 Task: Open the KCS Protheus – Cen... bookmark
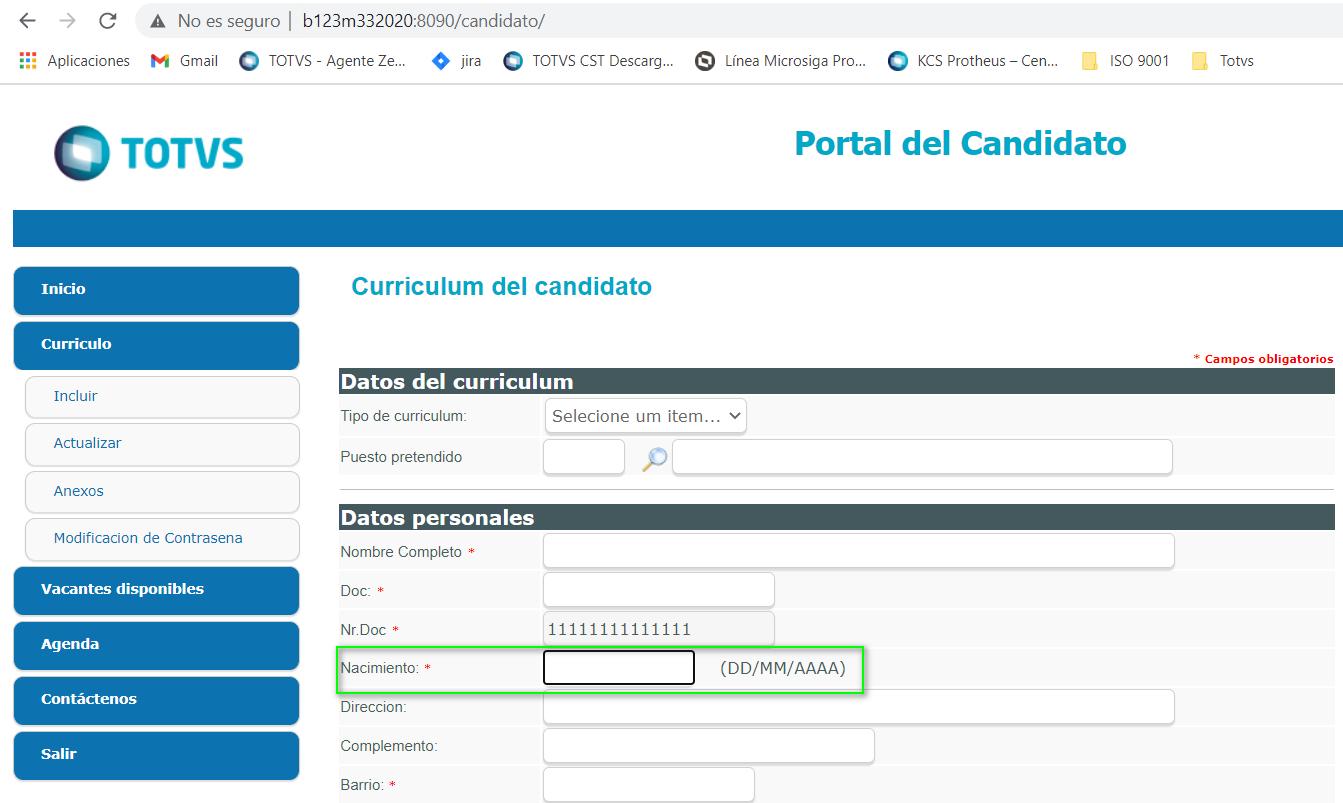click(973, 61)
